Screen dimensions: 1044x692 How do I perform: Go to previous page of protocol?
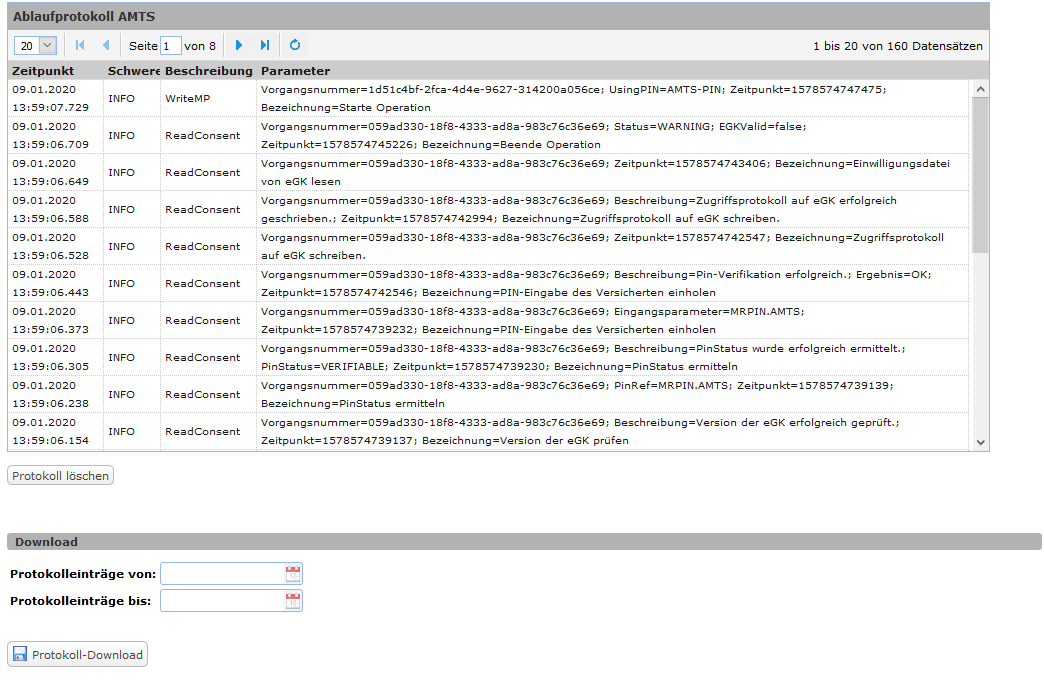coord(106,45)
